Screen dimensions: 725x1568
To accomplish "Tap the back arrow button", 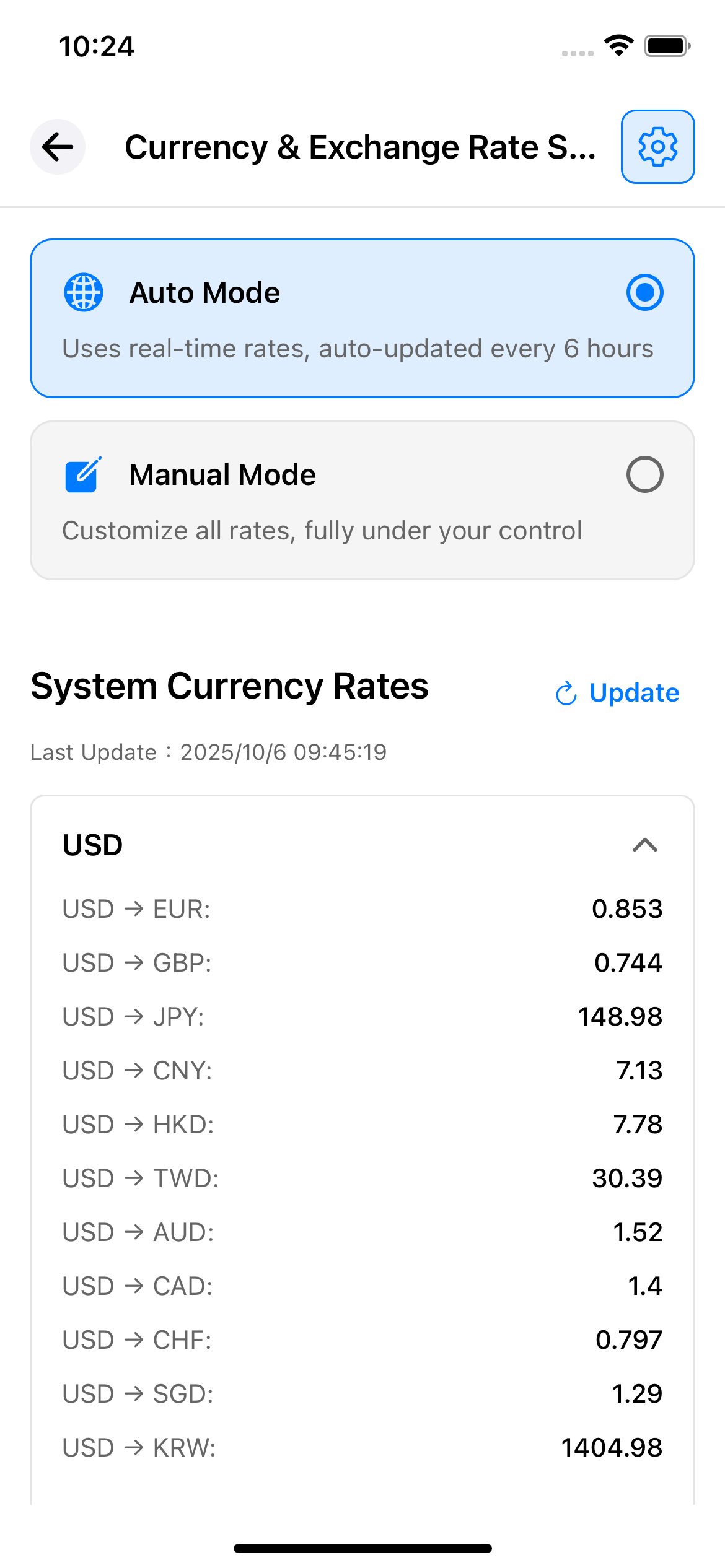I will [58, 147].
